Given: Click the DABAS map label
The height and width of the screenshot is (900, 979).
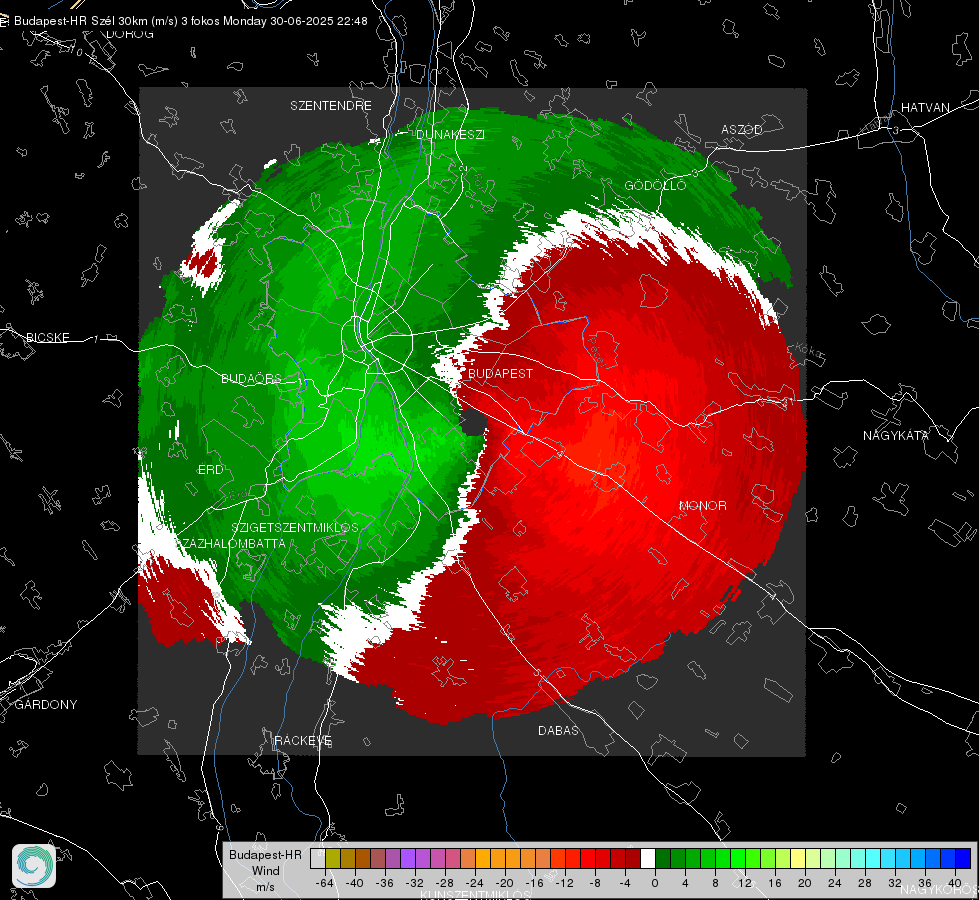Looking at the screenshot, I should coord(558,730).
